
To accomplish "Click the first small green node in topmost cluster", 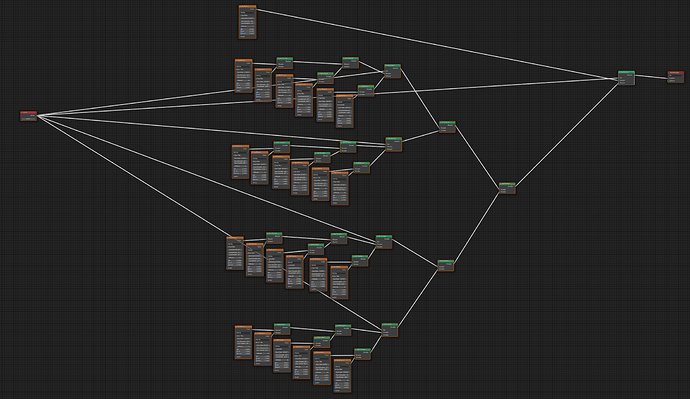I will tap(285, 62).
